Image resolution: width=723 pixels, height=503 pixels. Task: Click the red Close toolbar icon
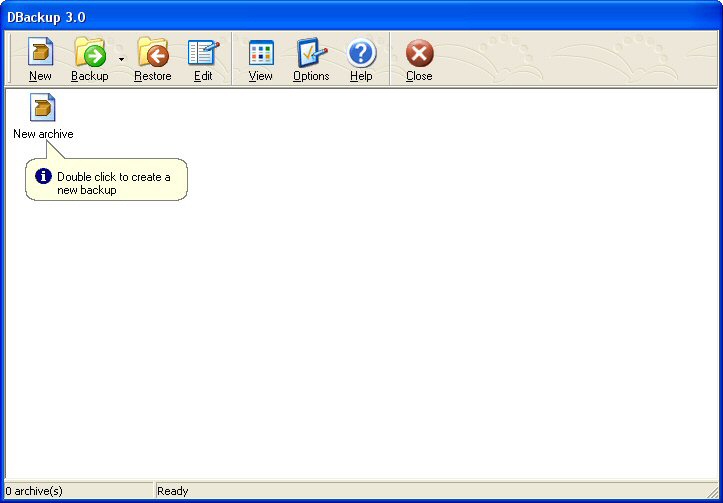[x=419, y=53]
